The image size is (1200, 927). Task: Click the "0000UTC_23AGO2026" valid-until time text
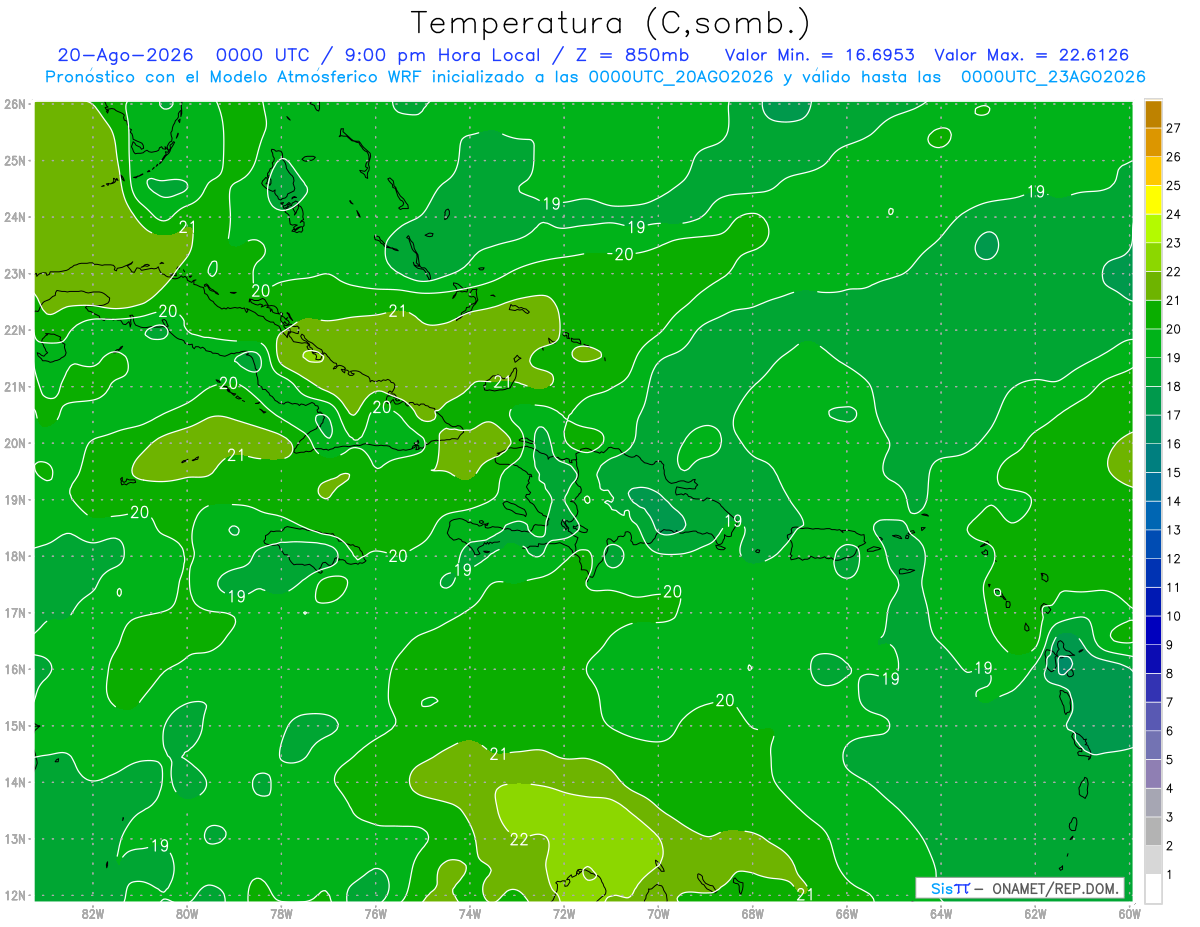[x=1053, y=76]
